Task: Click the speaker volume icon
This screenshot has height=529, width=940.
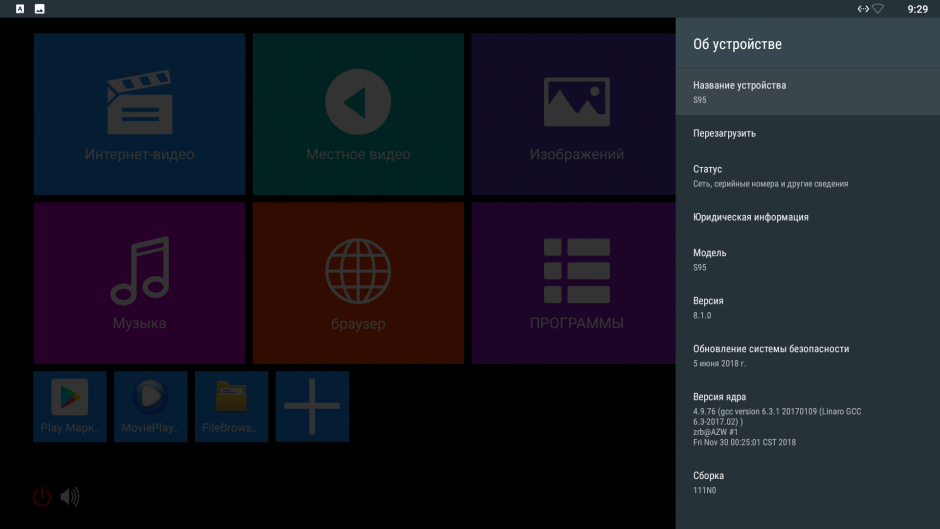Action: (x=70, y=497)
